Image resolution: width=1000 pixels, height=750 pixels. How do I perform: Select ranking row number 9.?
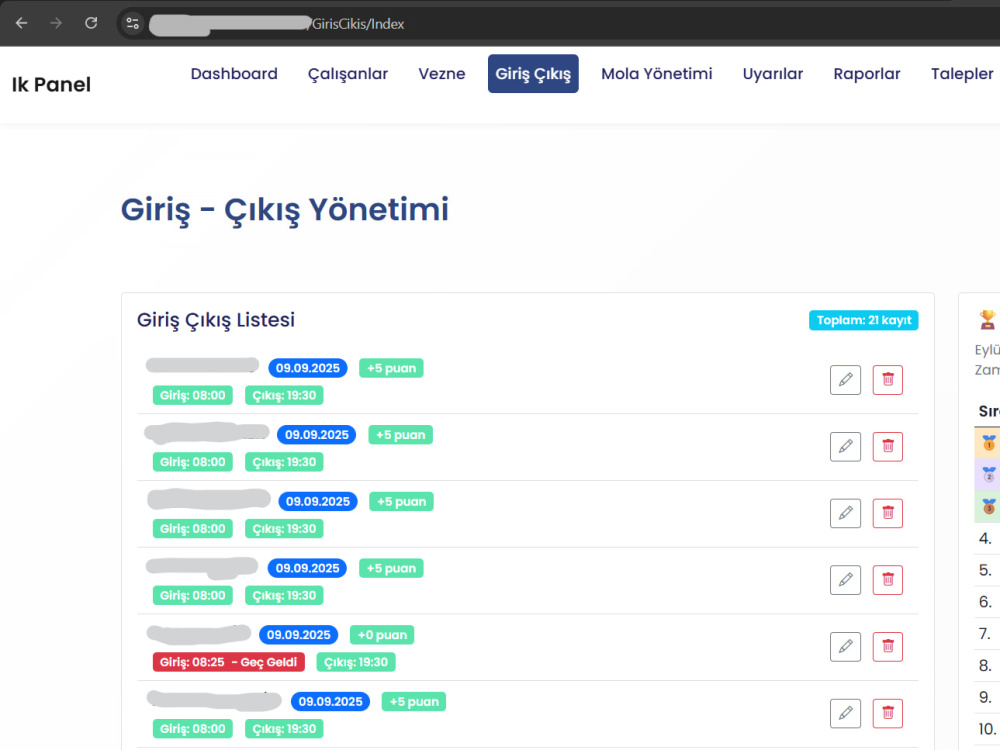point(987,698)
